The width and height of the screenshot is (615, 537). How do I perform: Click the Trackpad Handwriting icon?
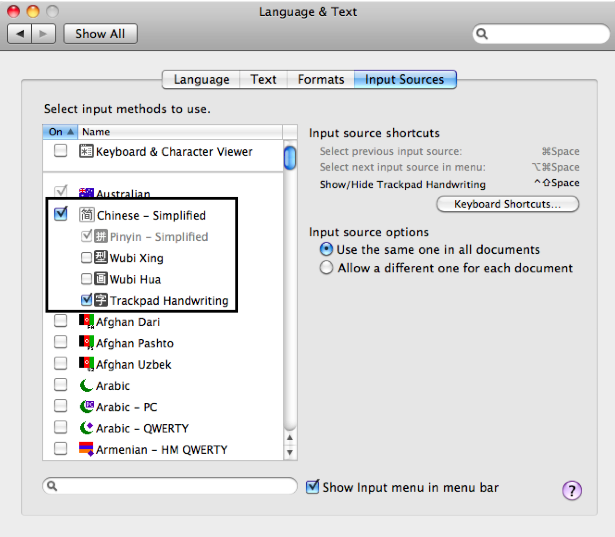101,300
